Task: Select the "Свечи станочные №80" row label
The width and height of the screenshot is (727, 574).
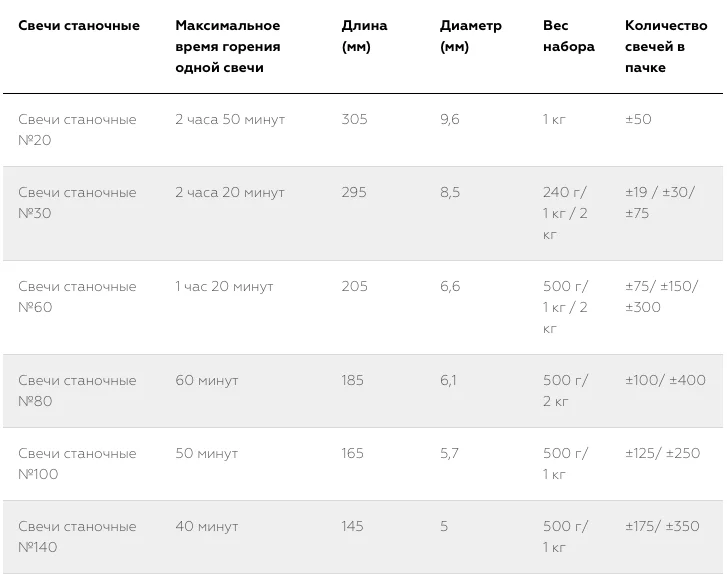Action: coord(77,391)
